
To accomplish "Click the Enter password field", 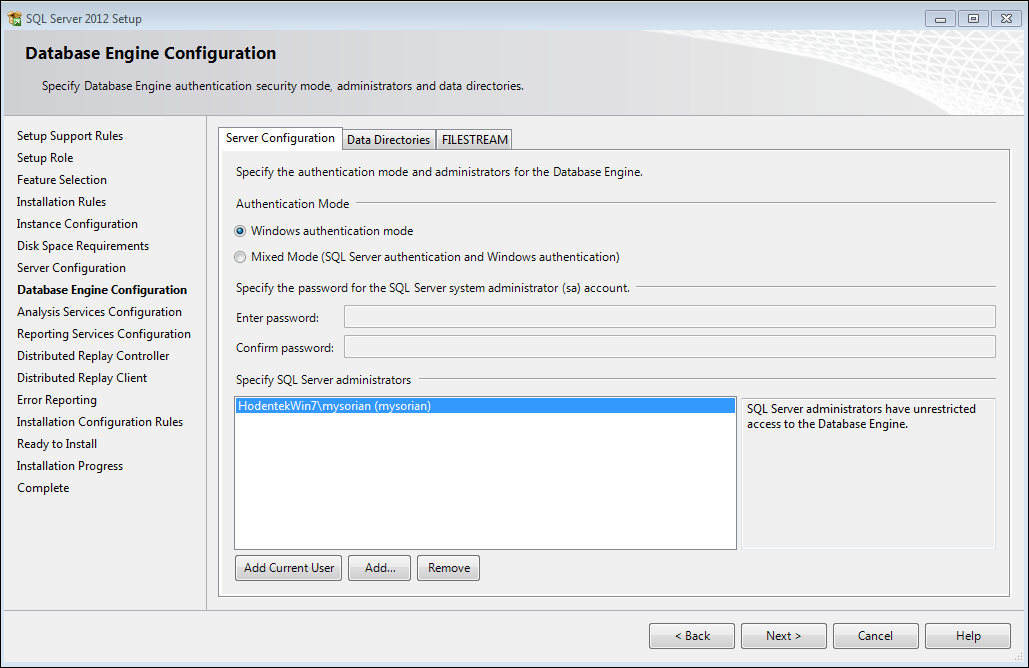I will [x=669, y=318].
